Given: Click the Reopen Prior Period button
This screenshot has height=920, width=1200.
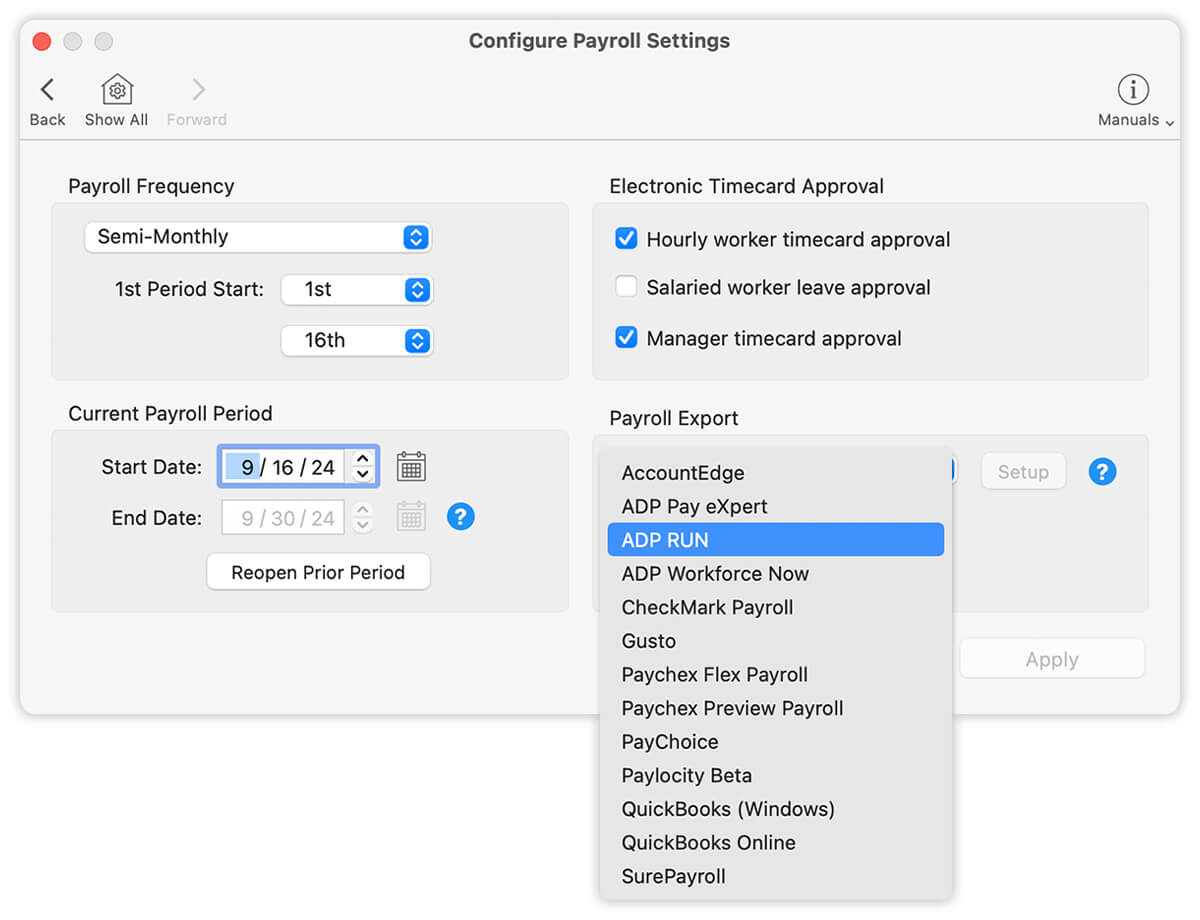Looking at the screenshot, I should [318, 571].
